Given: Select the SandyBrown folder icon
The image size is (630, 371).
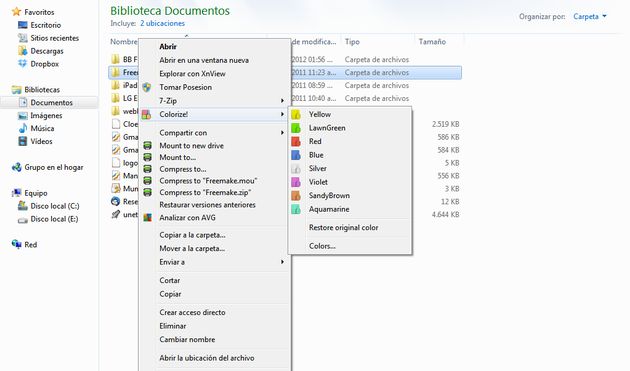Looking at the screenshot, I should 296,196.
